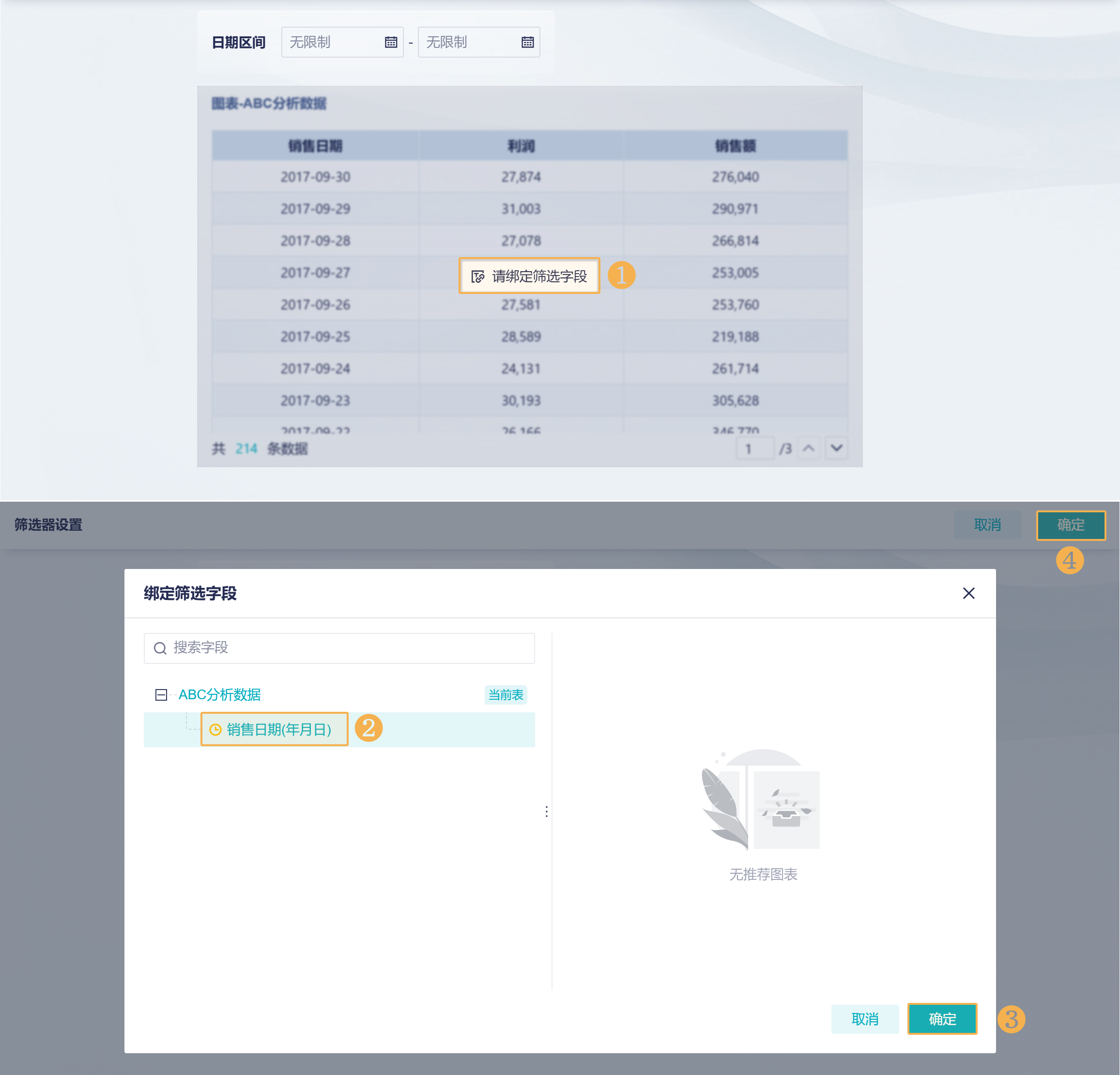Click the page number input box
Viewport: 1120px width, 1075px height.
(754, 448)
